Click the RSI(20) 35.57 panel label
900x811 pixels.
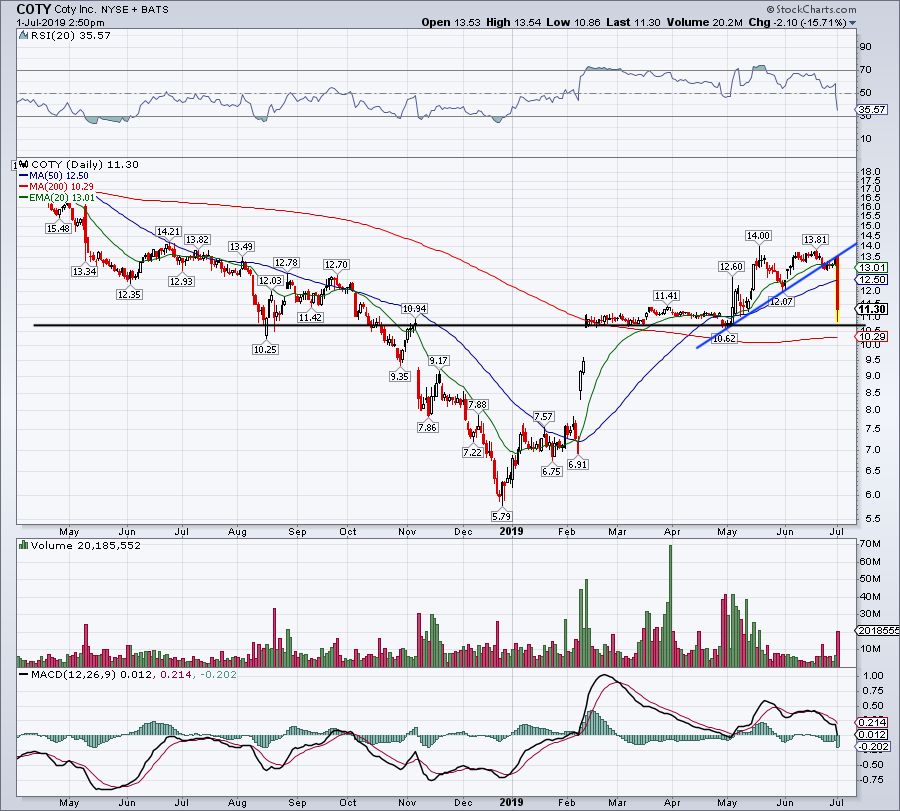coord(71,36)
